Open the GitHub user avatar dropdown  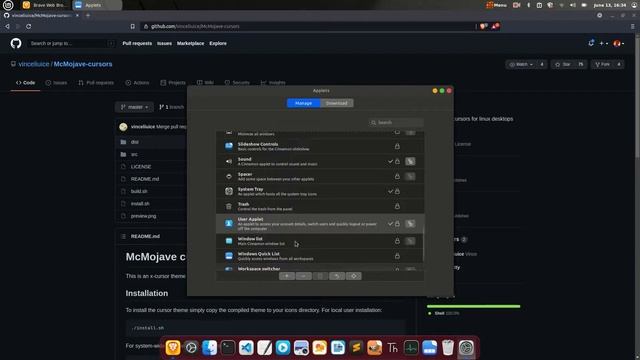pos(618,43)
